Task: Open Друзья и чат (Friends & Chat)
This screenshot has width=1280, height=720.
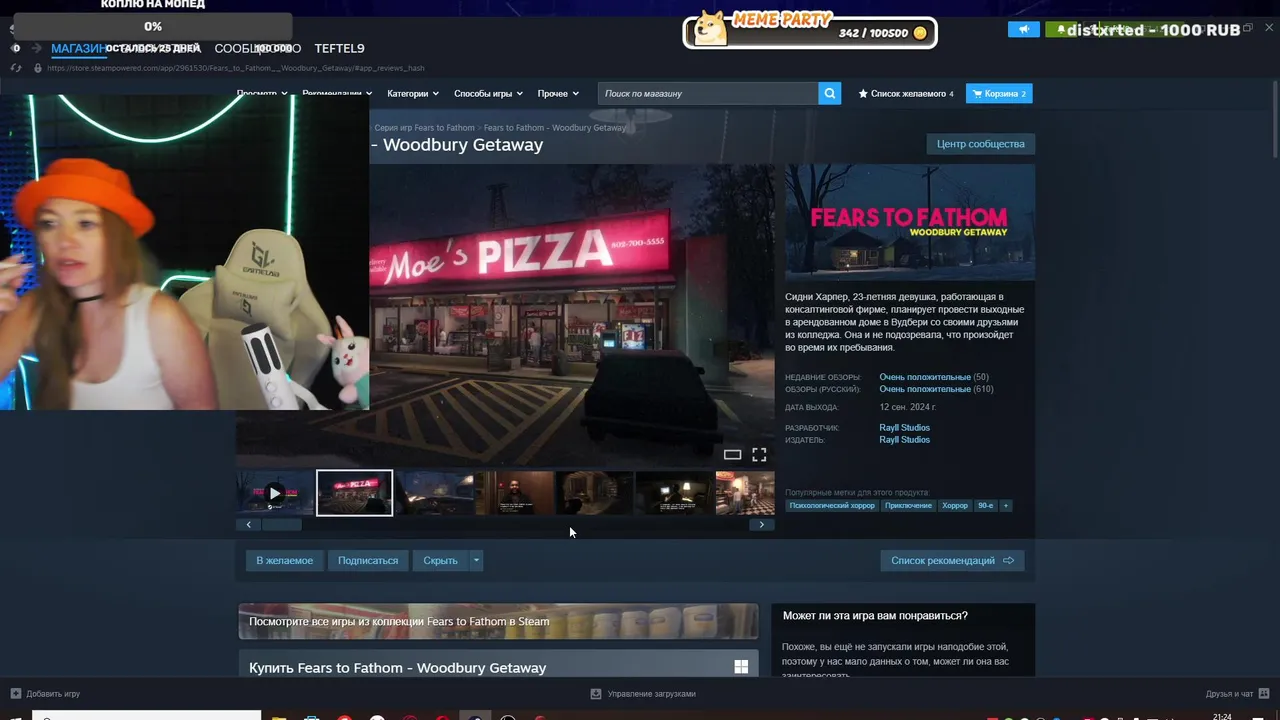Action: [x=1229, y=694]
